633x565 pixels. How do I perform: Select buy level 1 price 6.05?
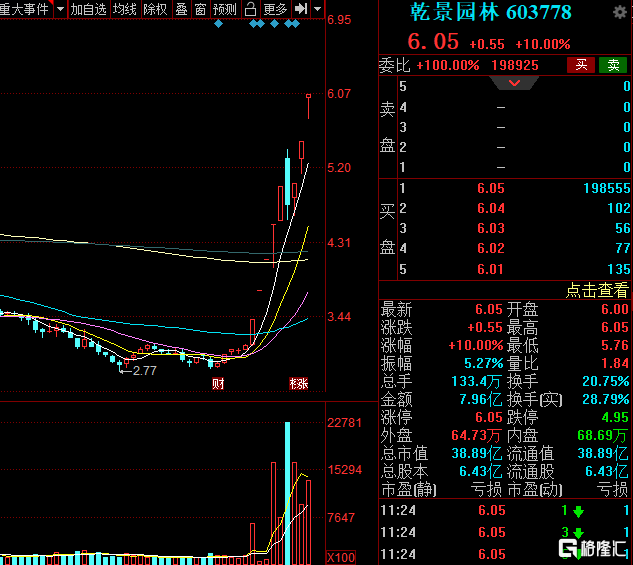(x=491, y=188)
